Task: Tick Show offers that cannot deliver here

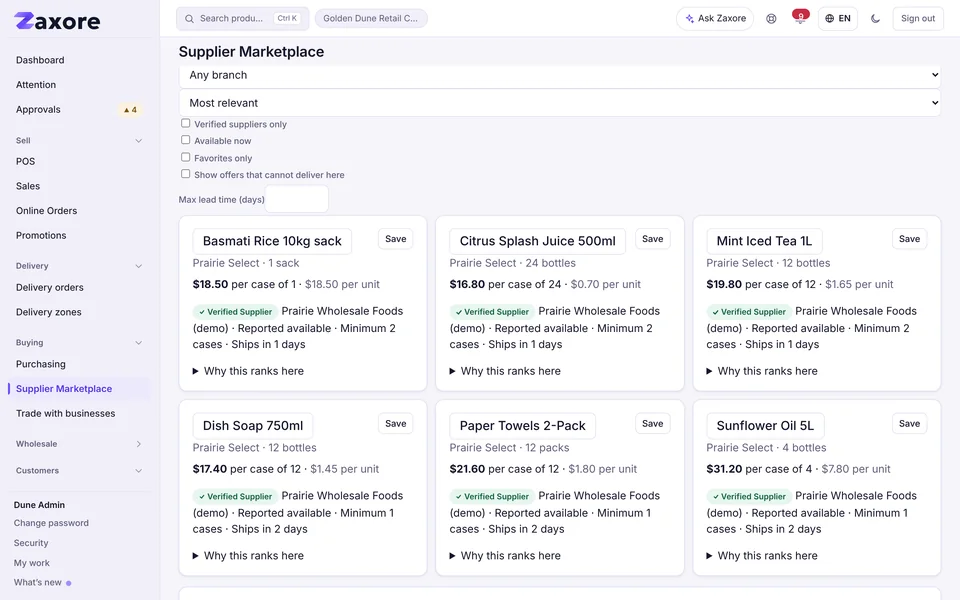Action: (x=186, y=174)
